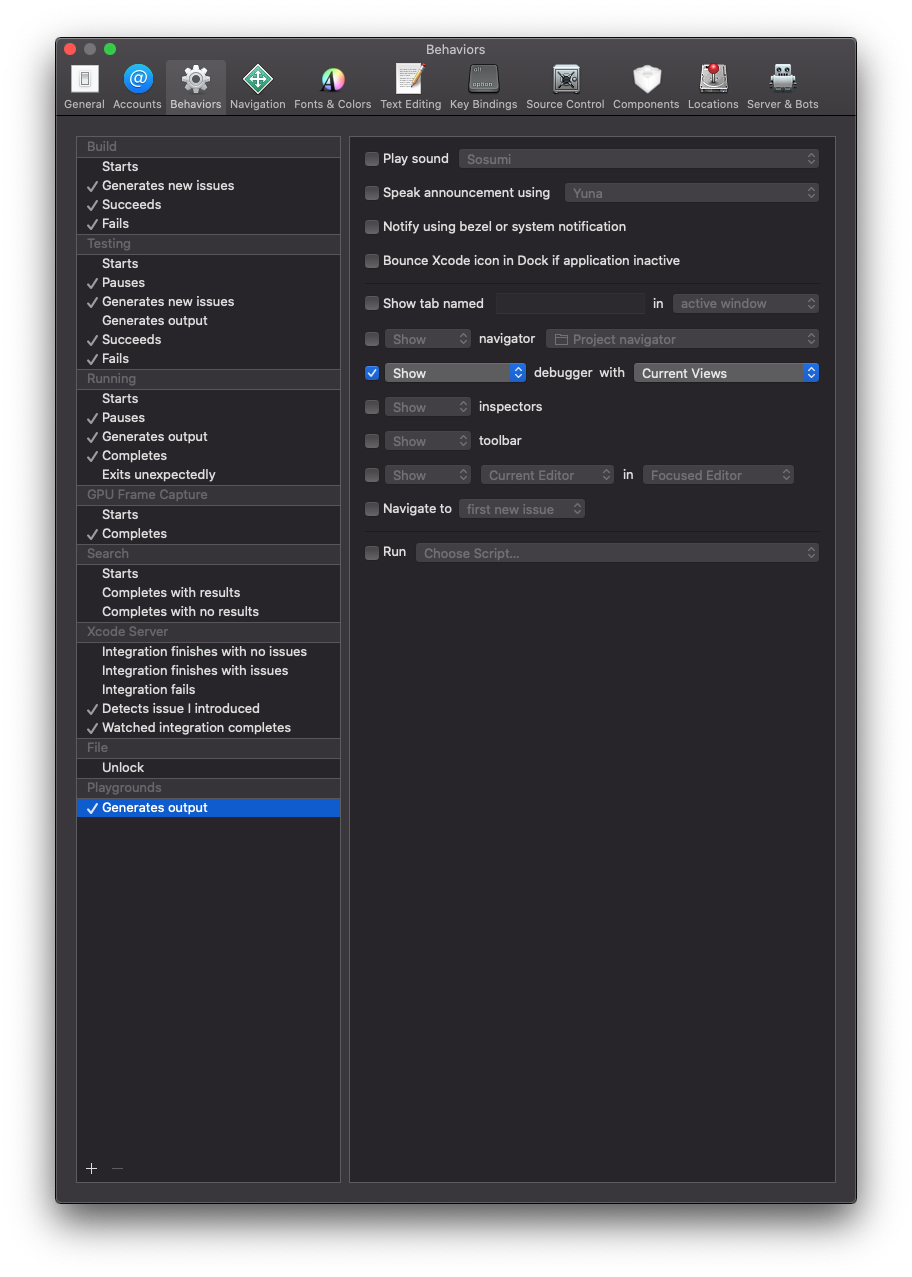Open the Yuna voice dropdown
Image resolution: width=912 pixels, height=1277 pixels.
pos(692,193)
